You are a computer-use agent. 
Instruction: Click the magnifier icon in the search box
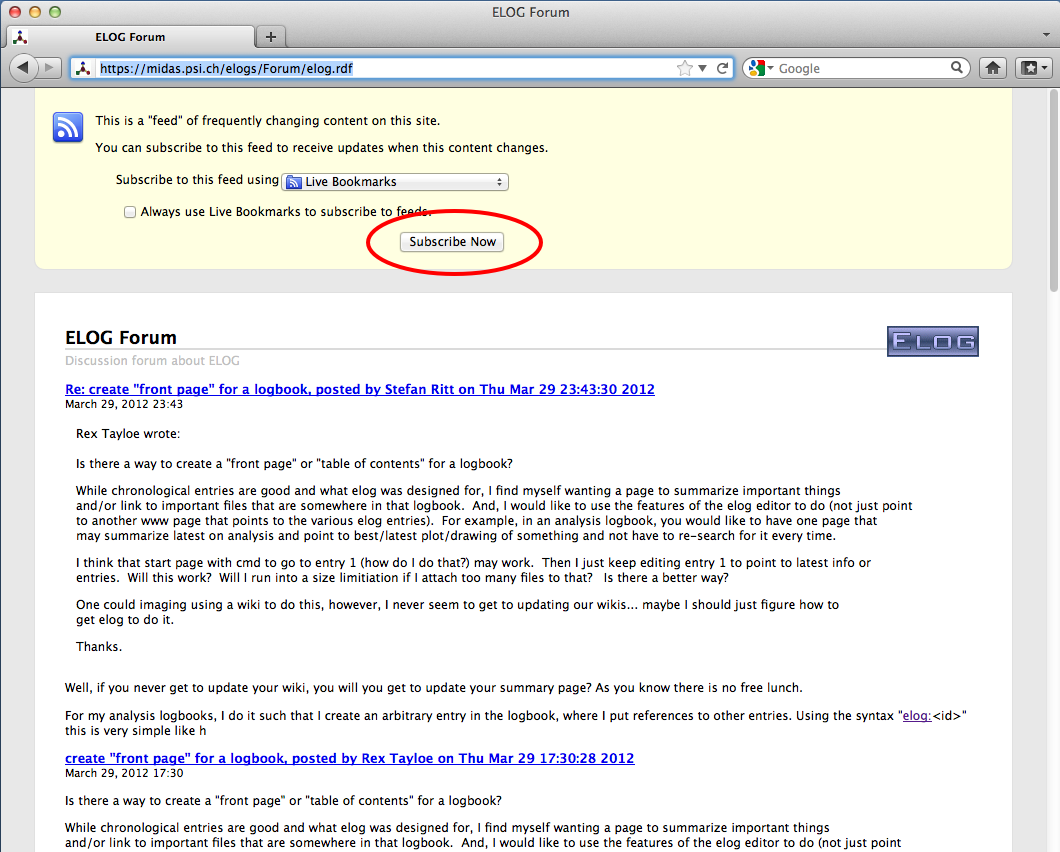click(957, 68)
